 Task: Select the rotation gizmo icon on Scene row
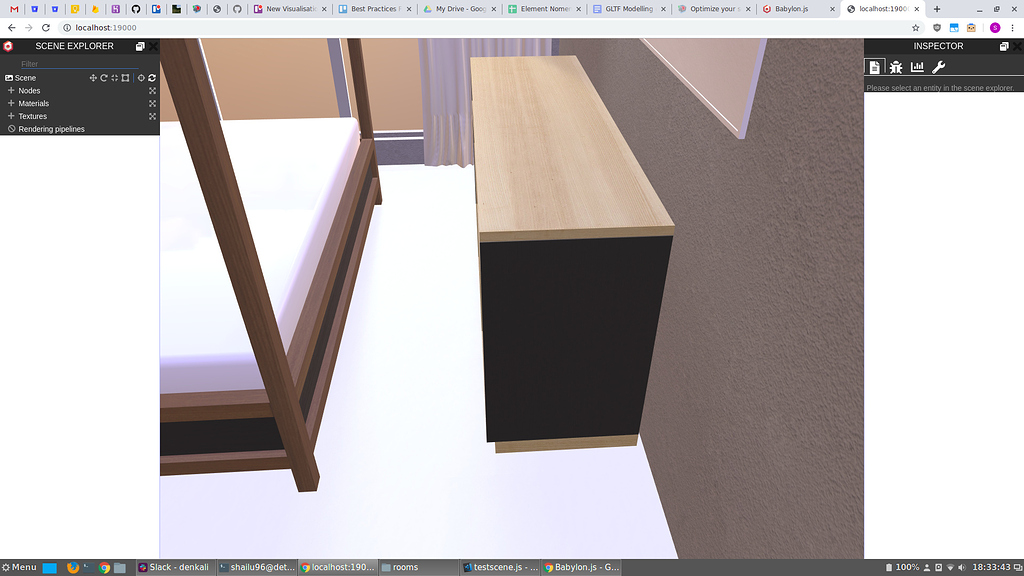104,78
